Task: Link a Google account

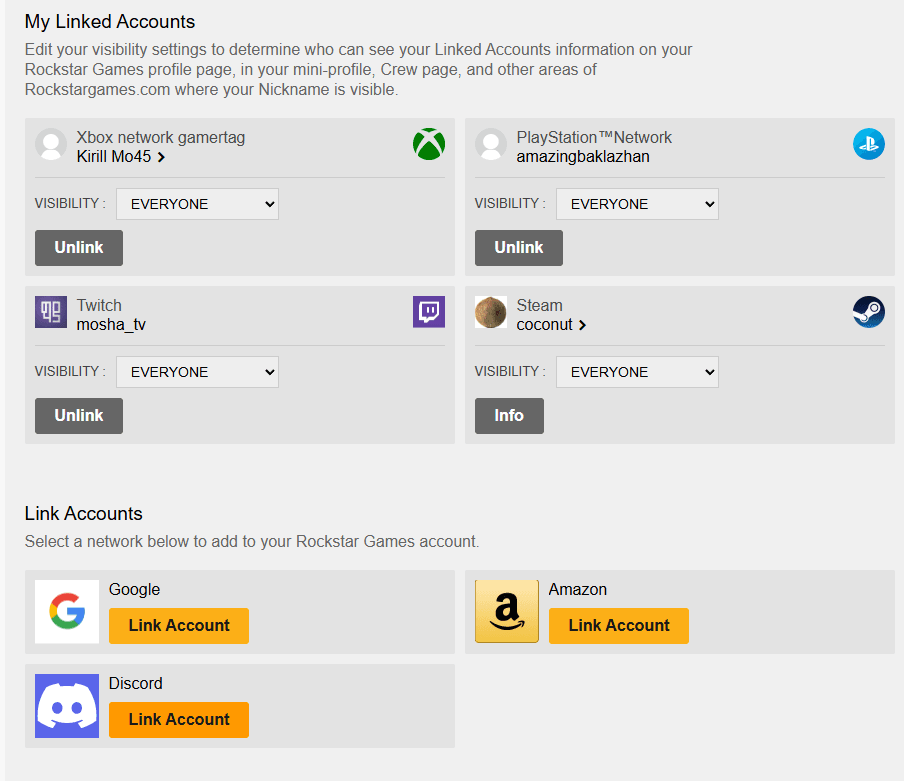Action: pos(179,626)
